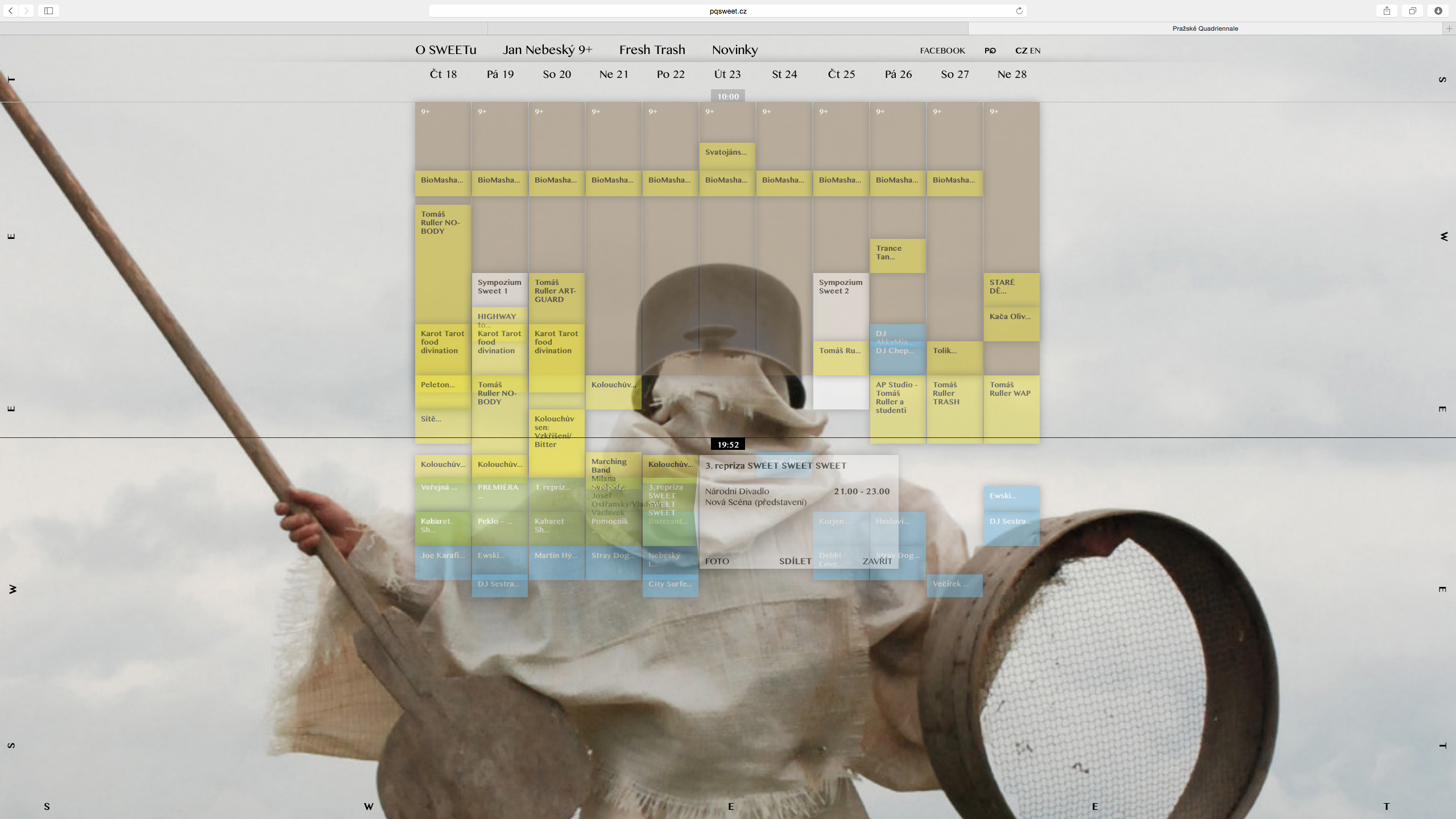
Task: Open the Sítě... event
Action: pyautogui.click(x=442, y=427)
